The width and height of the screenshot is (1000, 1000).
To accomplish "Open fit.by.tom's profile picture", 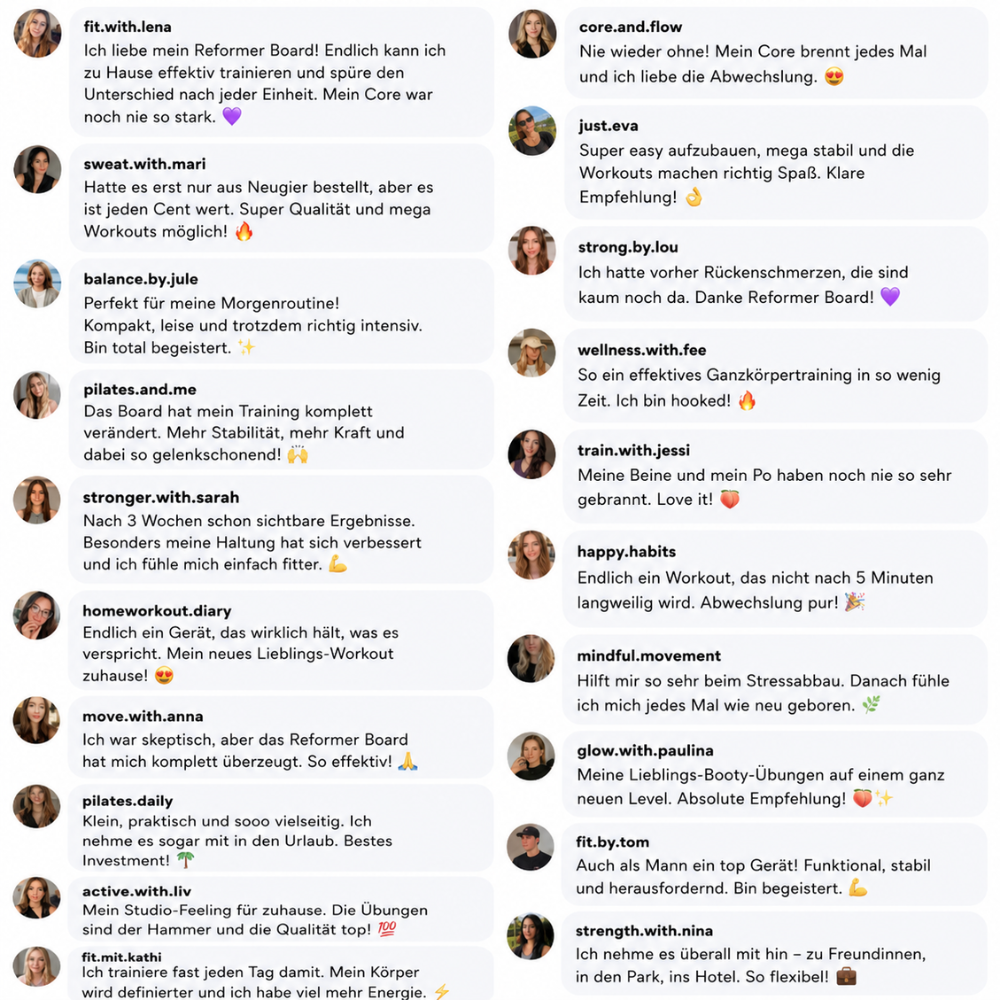I will tap(531, 847).
